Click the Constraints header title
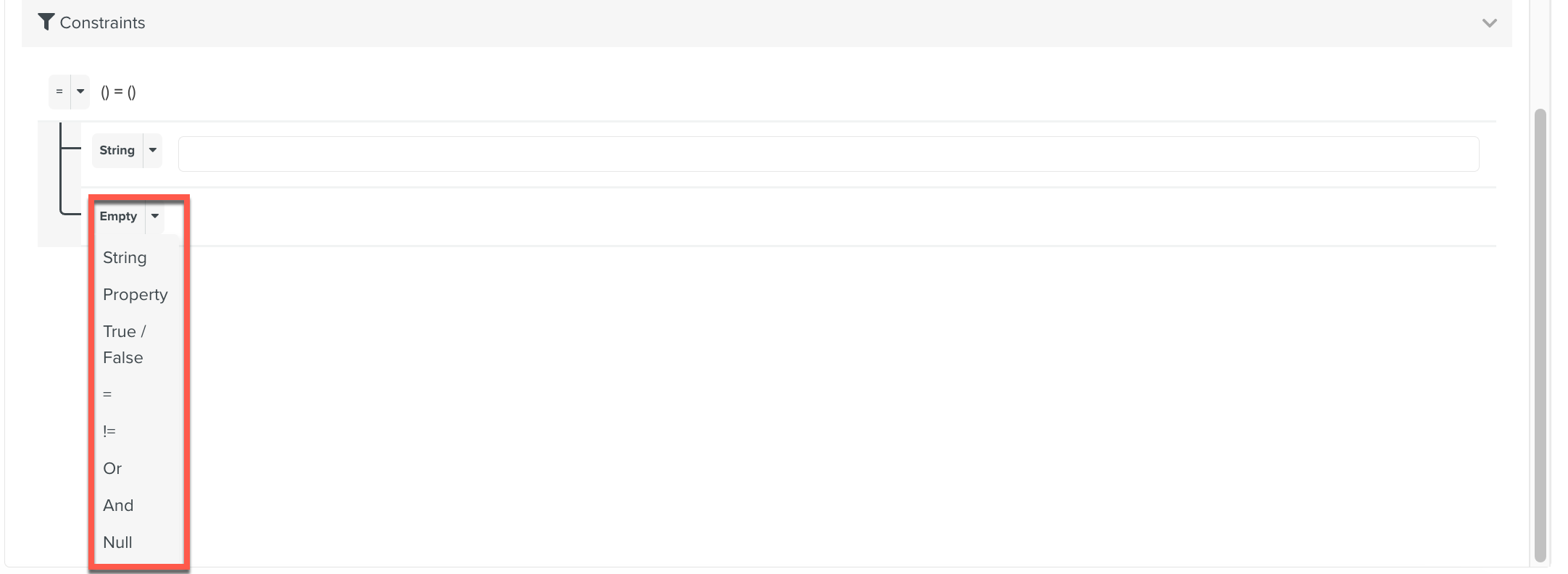 click(102, 22)
